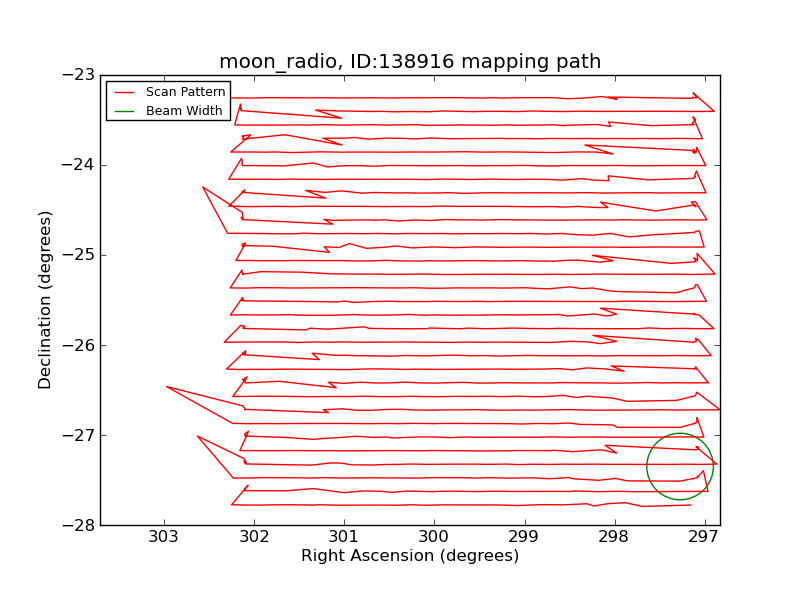Click the x-axis tick label 302
The height and width of the screenshot is (600, 800).
click(254, 537)
